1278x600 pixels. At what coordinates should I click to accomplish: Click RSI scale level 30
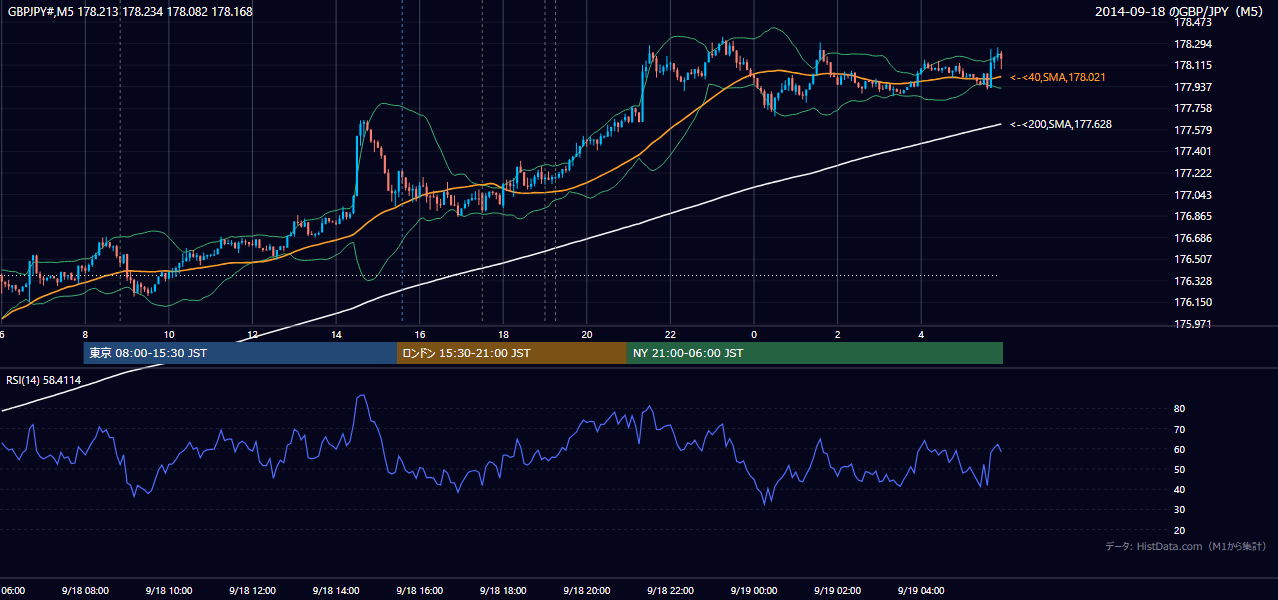point(1180,510)
